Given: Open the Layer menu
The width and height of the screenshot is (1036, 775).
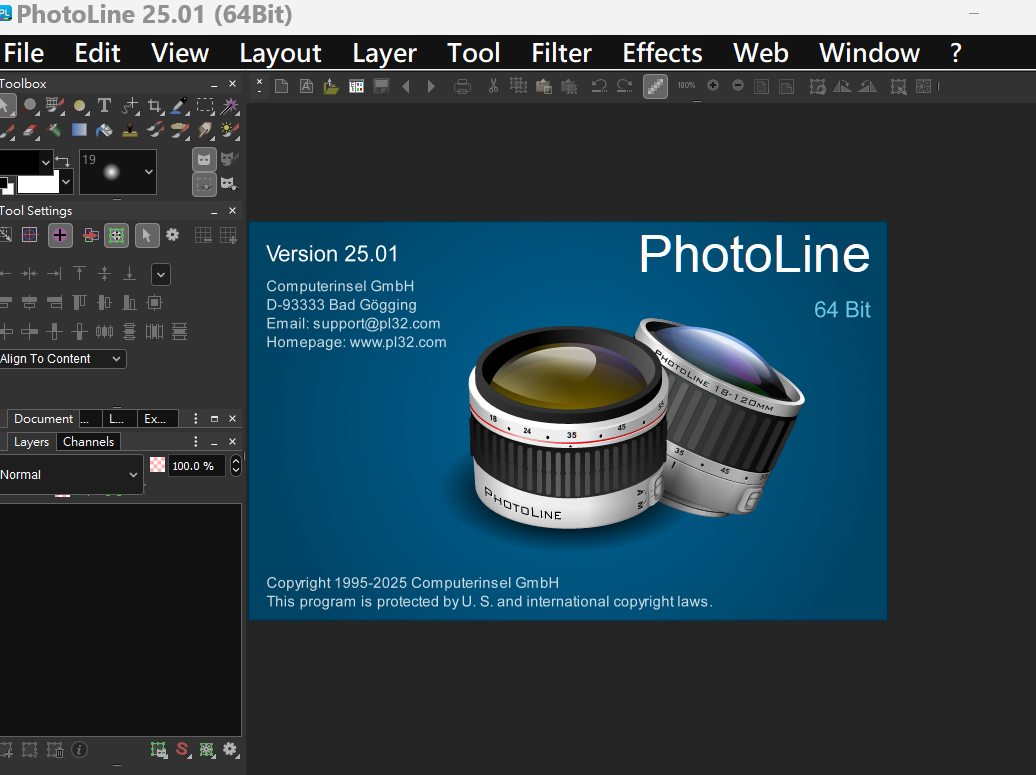Looking at the screenshot, I should click(x=385, y=53).
